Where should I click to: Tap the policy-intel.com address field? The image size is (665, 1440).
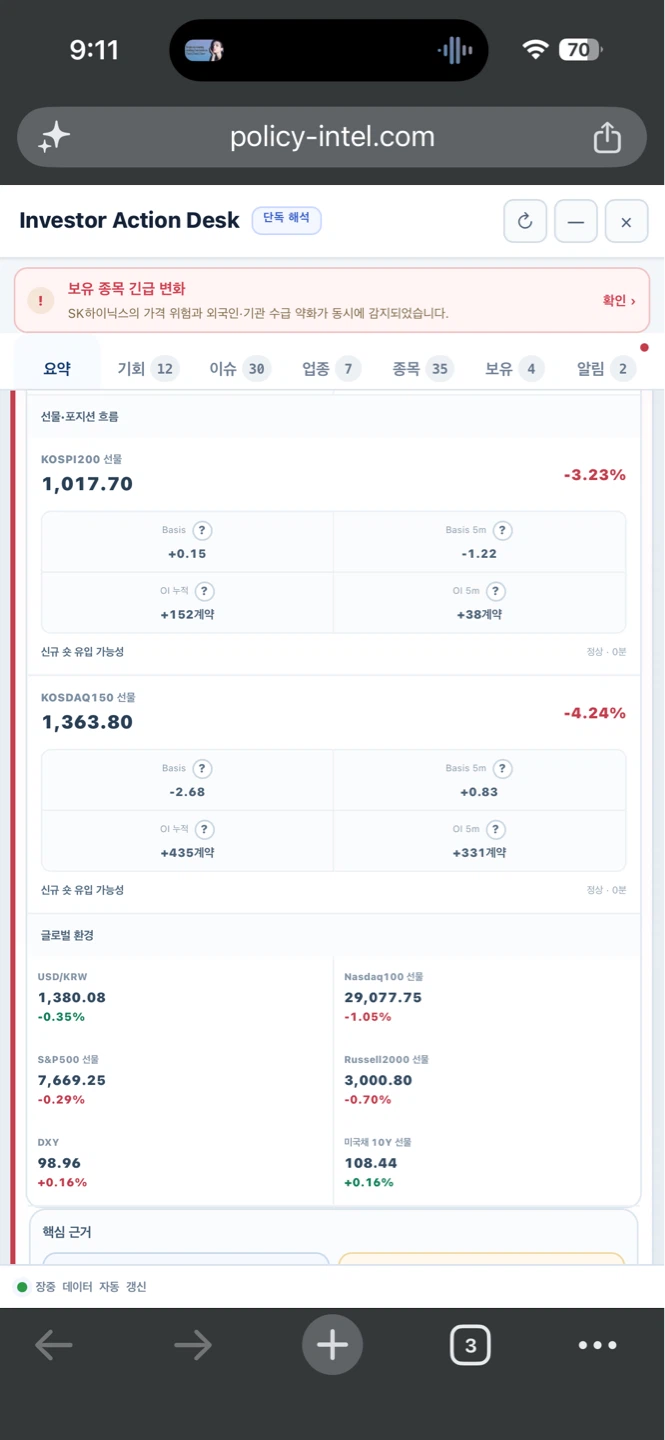coord(332,137)
